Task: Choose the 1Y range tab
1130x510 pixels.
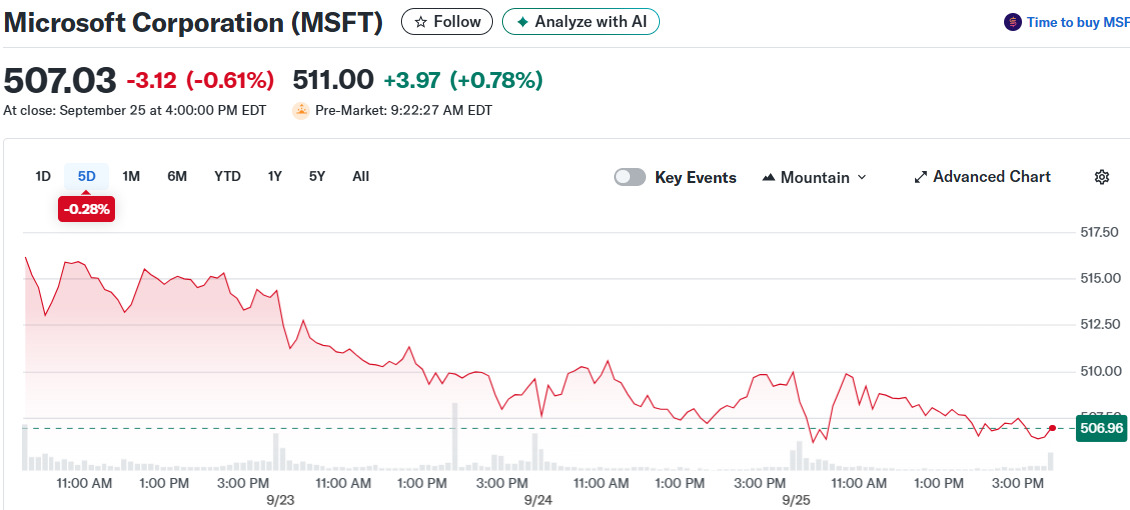Action: click(x=275, y=176)
